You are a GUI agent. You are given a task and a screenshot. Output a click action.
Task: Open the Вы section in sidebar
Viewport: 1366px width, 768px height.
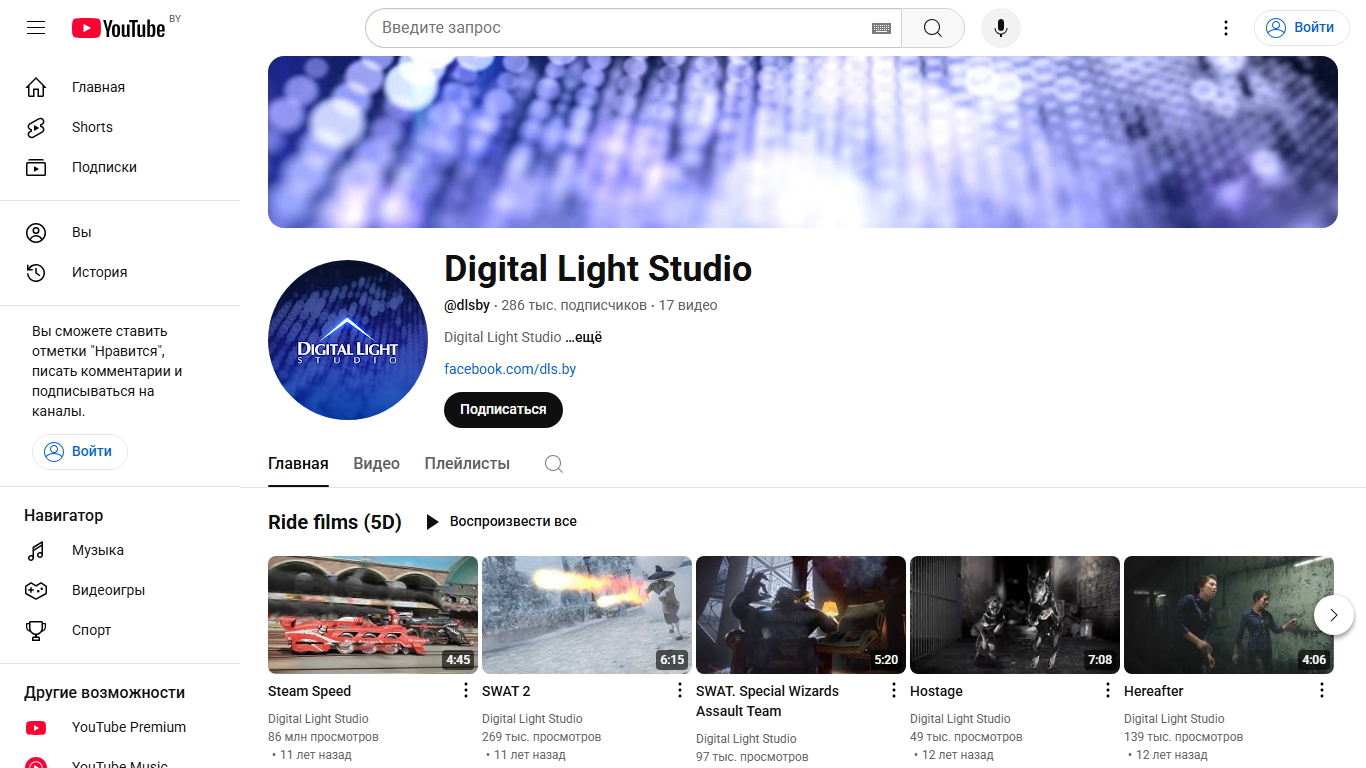[x=120, y=232]
